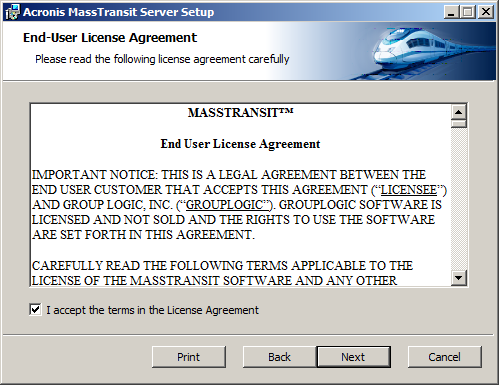Go Back to the previous setup step
Screen dimensions: 499x385
279,357
